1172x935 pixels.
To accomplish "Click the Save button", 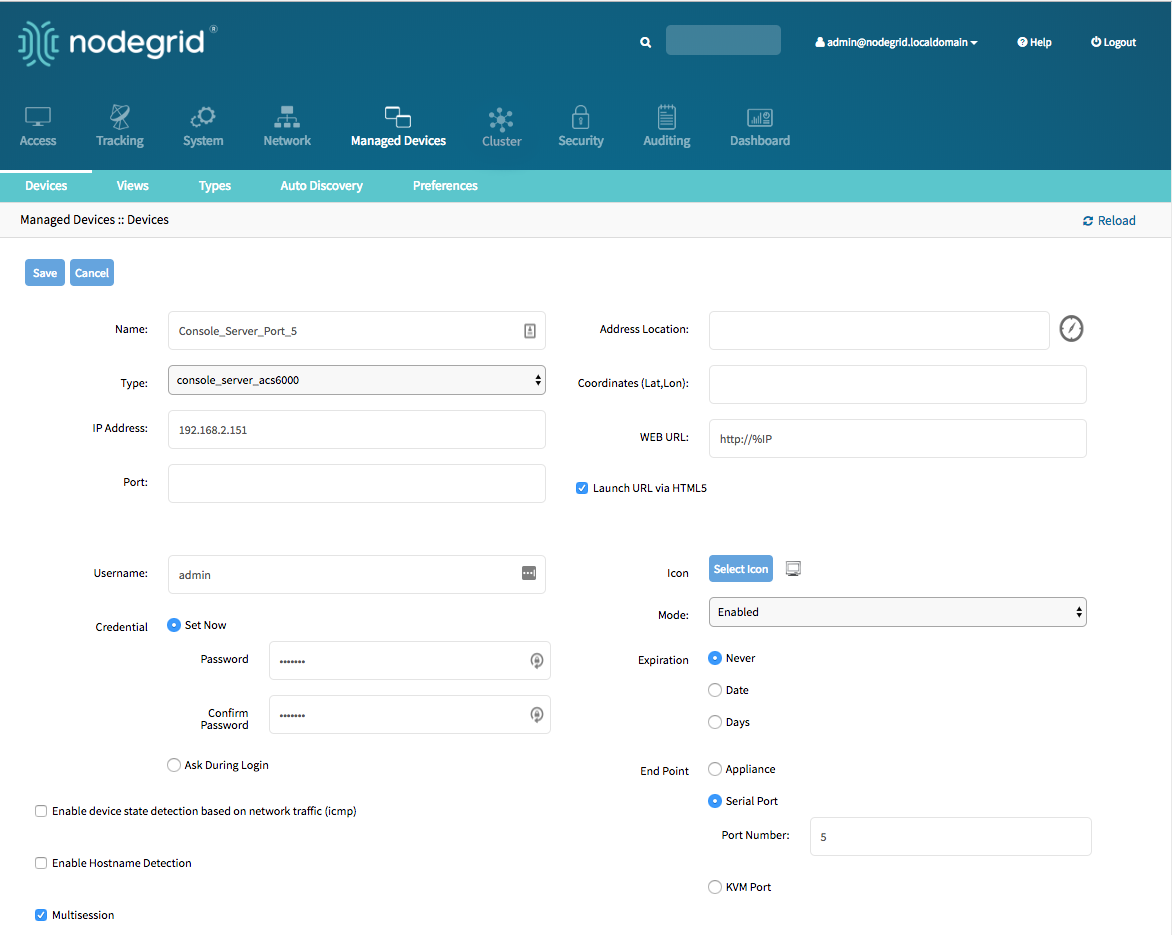I will (x=45, y=273).
